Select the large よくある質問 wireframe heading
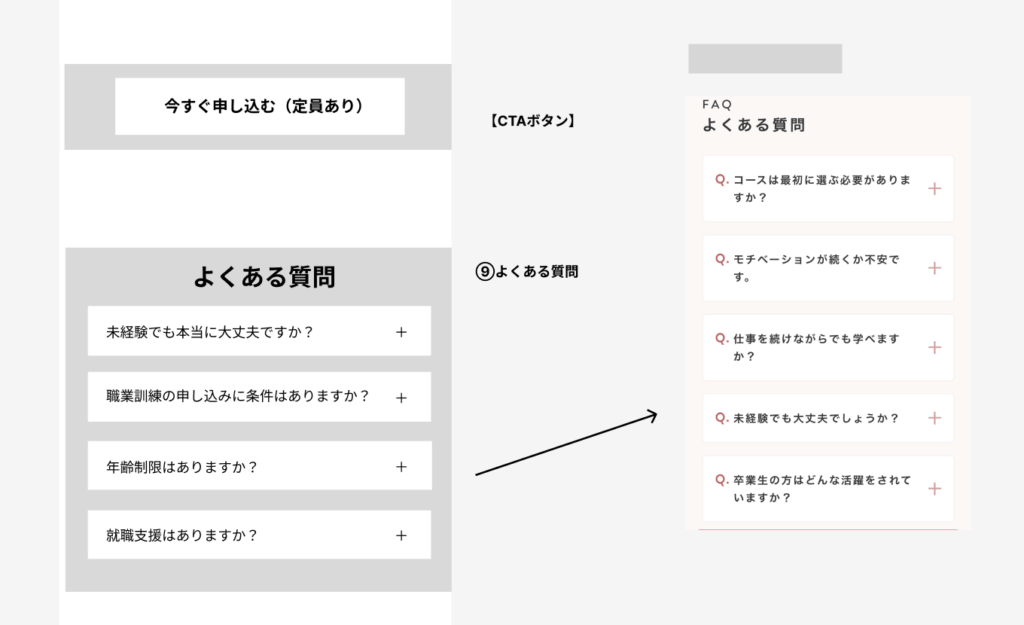 [264, 277]
